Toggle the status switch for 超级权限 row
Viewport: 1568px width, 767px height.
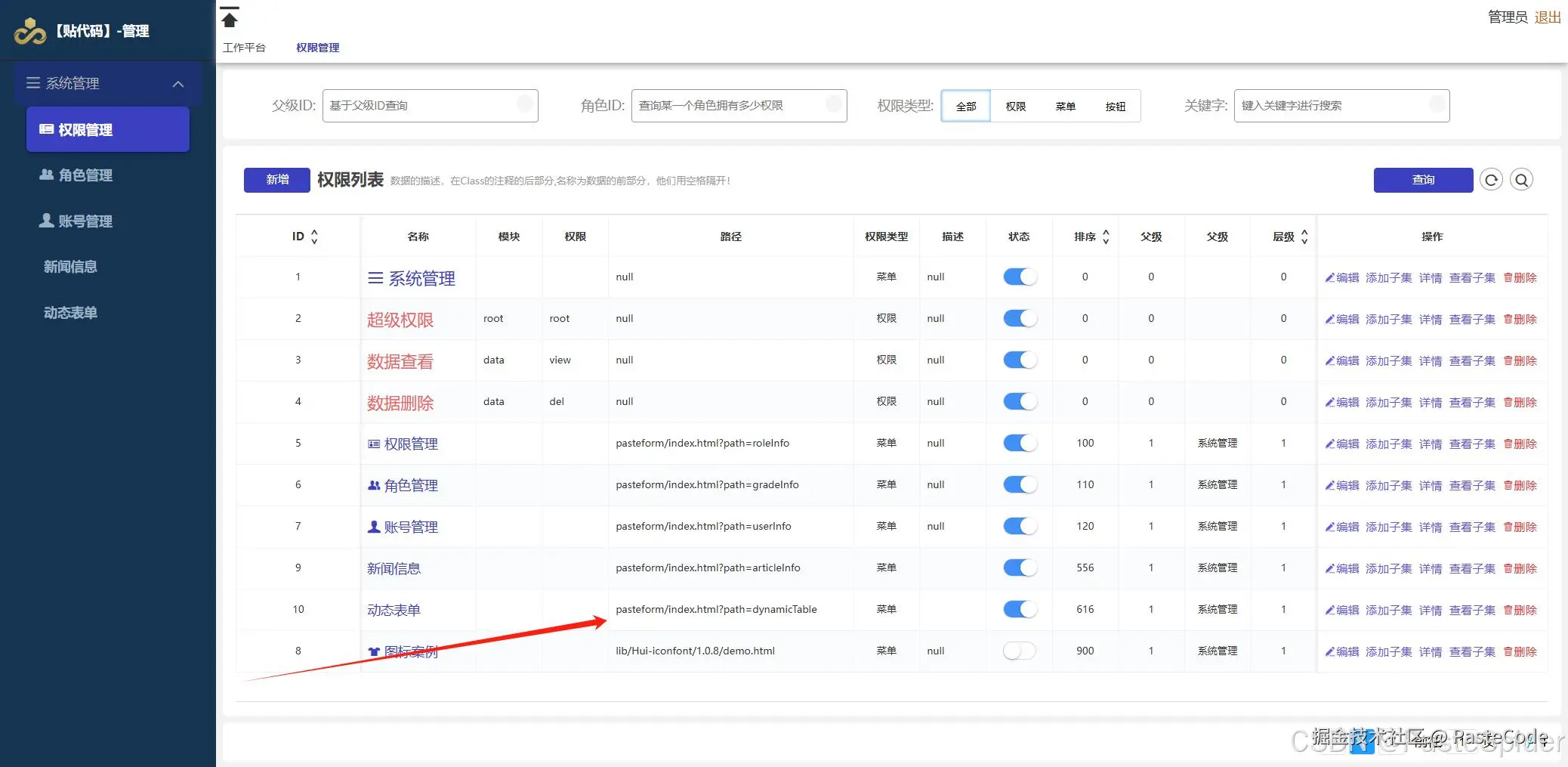[x=1020, y=318]
